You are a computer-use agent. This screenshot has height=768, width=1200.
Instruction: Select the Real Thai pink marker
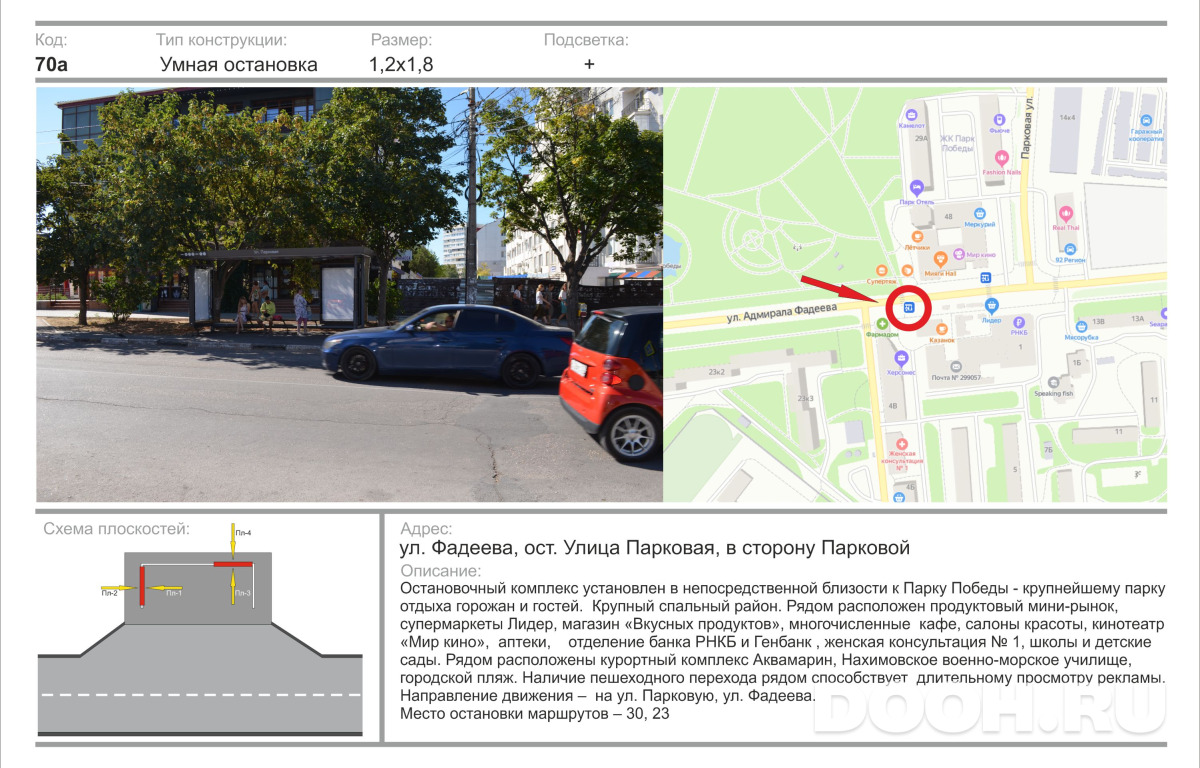[1065, 213]
